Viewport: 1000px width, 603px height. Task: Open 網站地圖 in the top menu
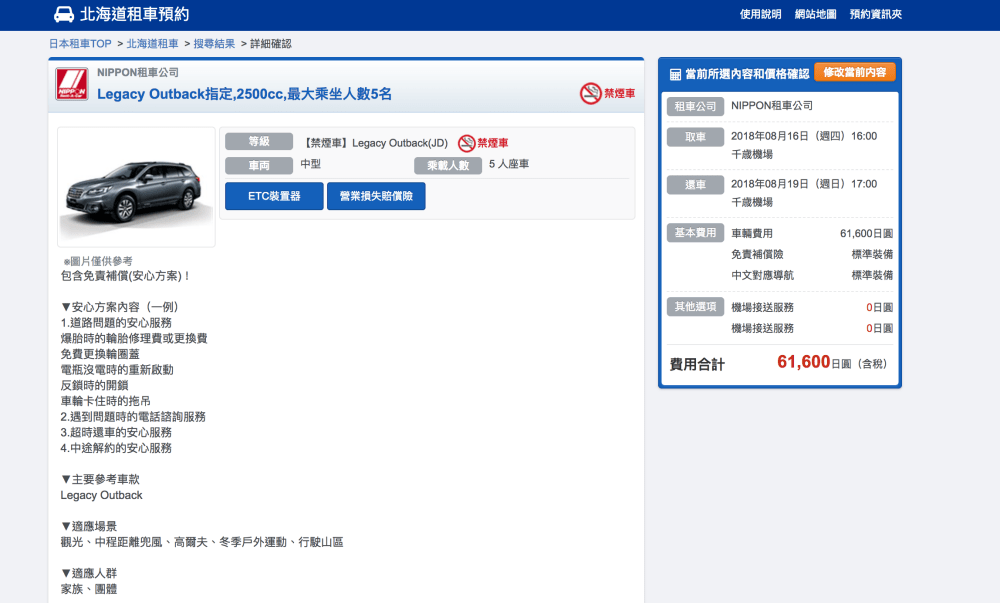point(815,14)
